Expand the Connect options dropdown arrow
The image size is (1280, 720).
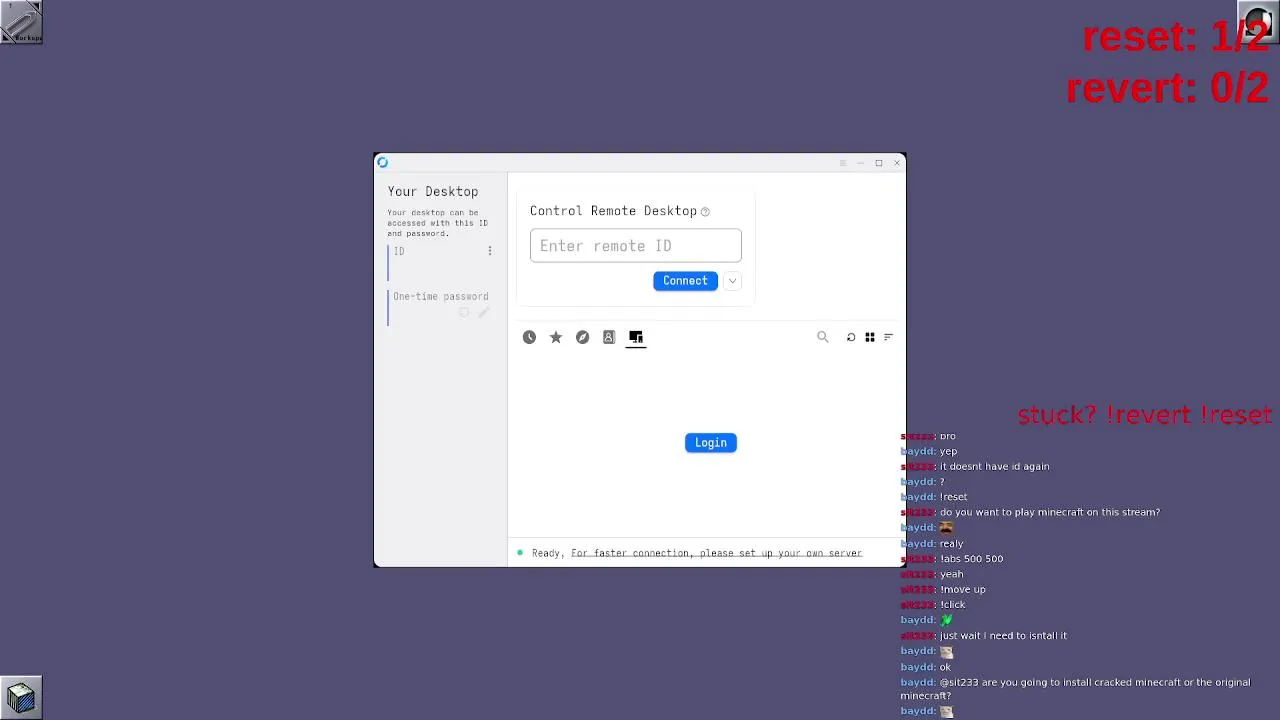(733, 281)
